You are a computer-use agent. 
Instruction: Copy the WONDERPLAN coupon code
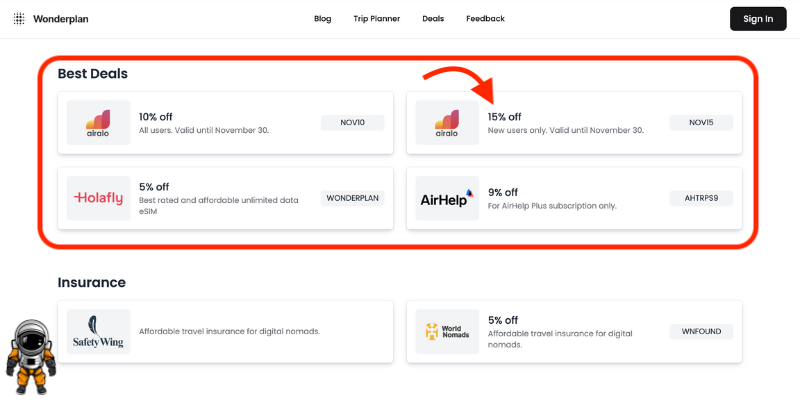[x=353, y=198]
